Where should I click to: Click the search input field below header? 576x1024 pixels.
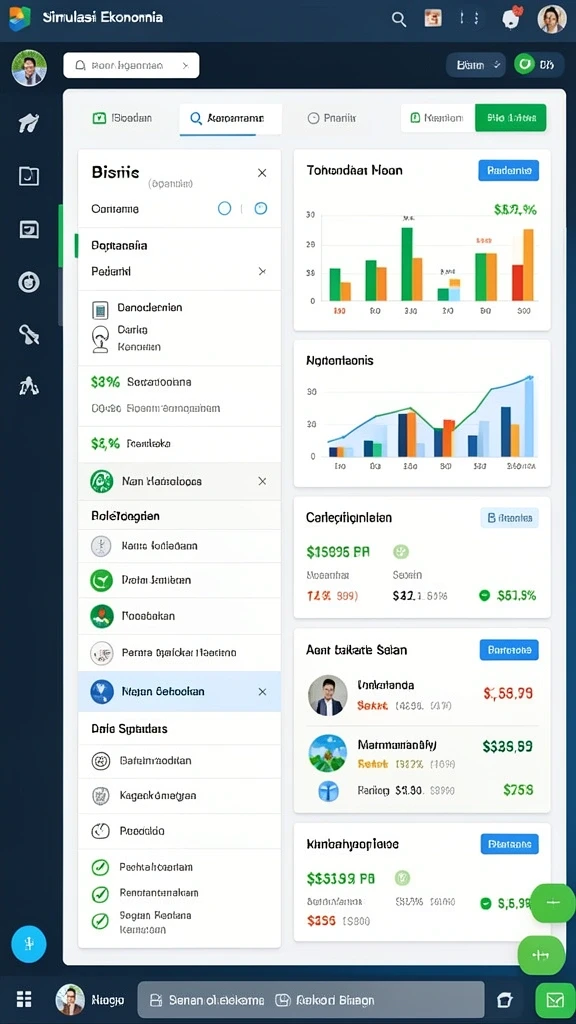(131, 65)
